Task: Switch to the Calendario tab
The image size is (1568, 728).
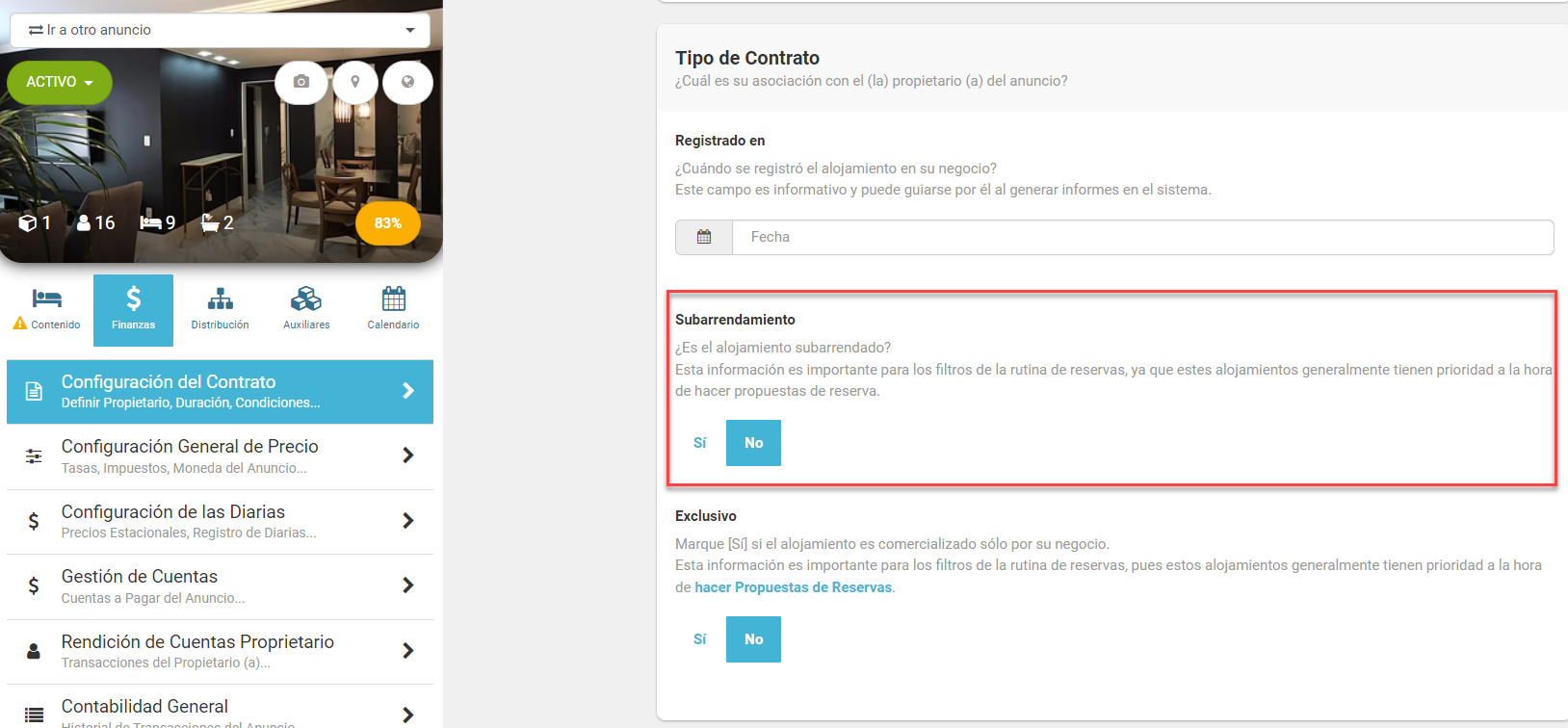Action: coord(393,310)
